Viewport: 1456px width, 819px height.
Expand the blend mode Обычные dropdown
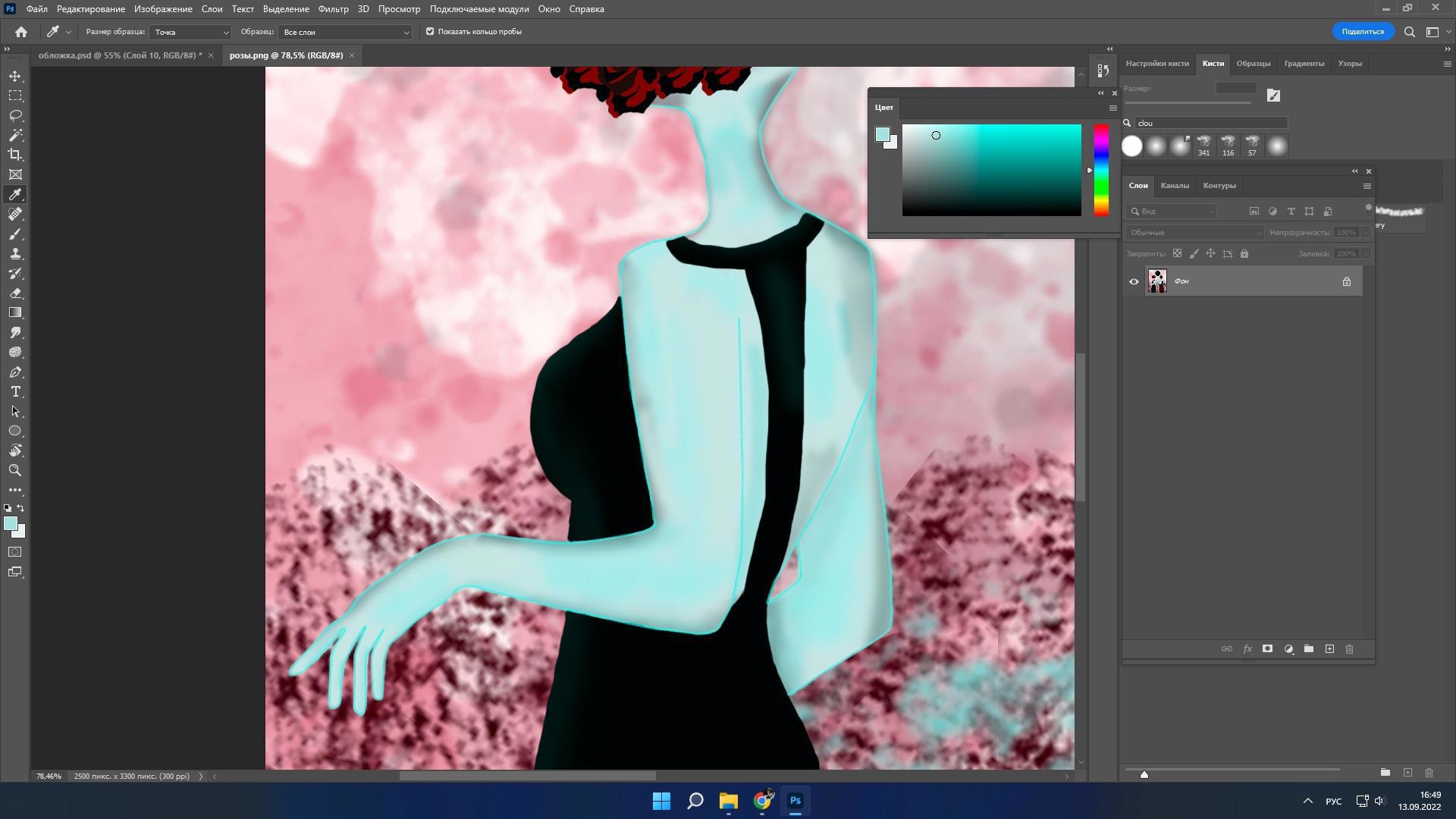pos(1194,233)
